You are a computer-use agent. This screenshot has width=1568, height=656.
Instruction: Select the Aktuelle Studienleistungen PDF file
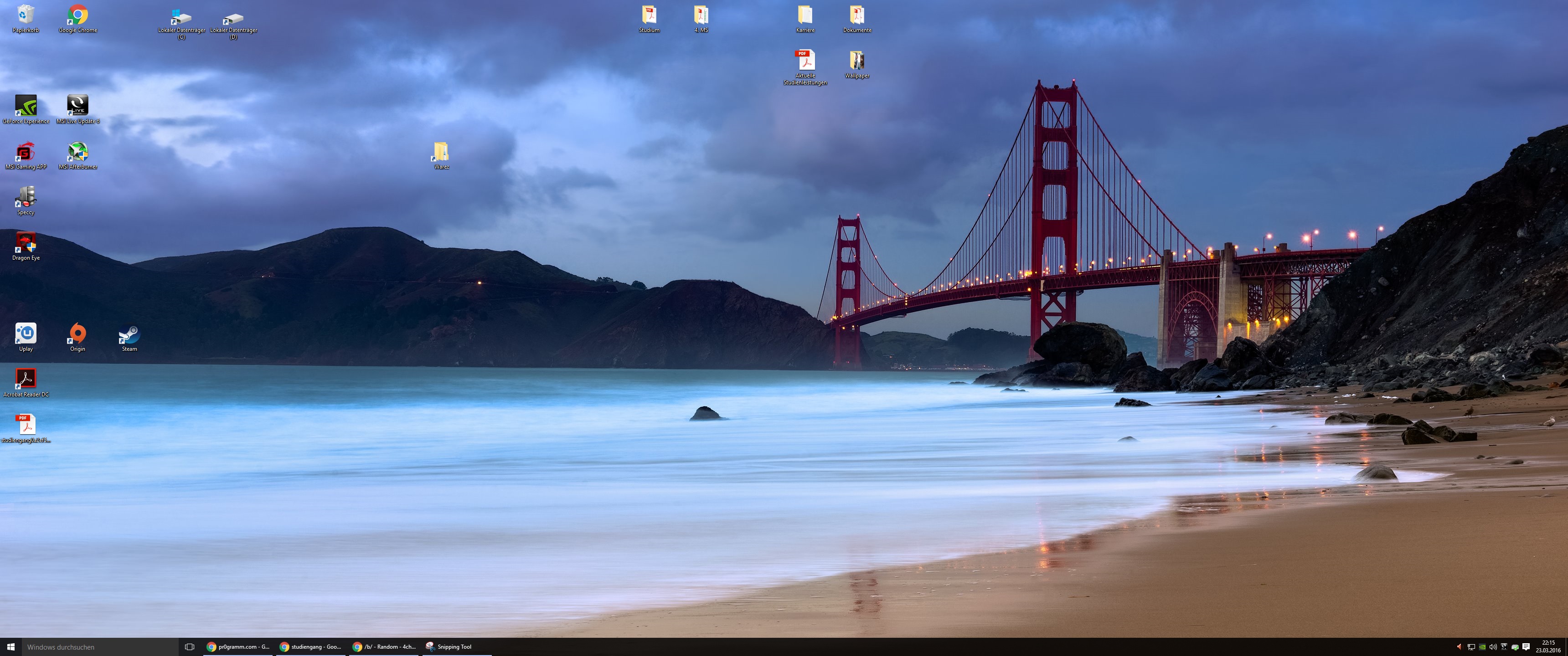pos(805,67)
